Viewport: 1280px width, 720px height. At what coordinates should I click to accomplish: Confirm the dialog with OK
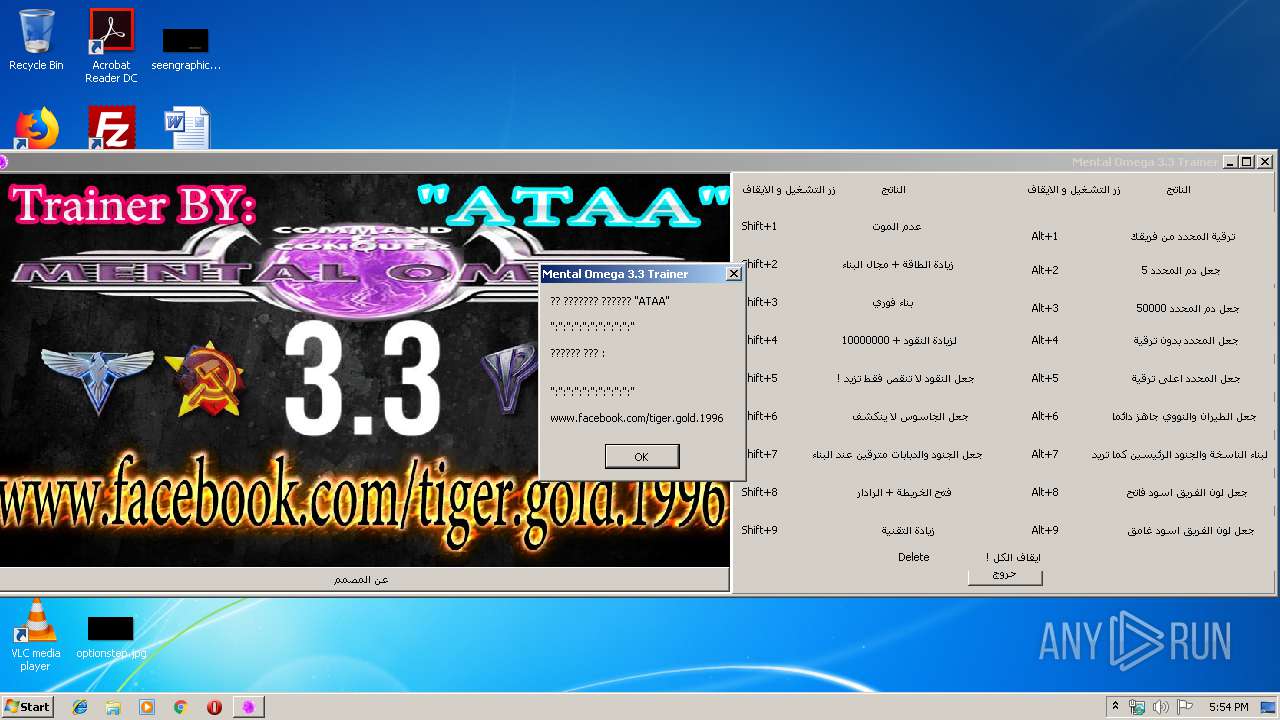point(642,456)
